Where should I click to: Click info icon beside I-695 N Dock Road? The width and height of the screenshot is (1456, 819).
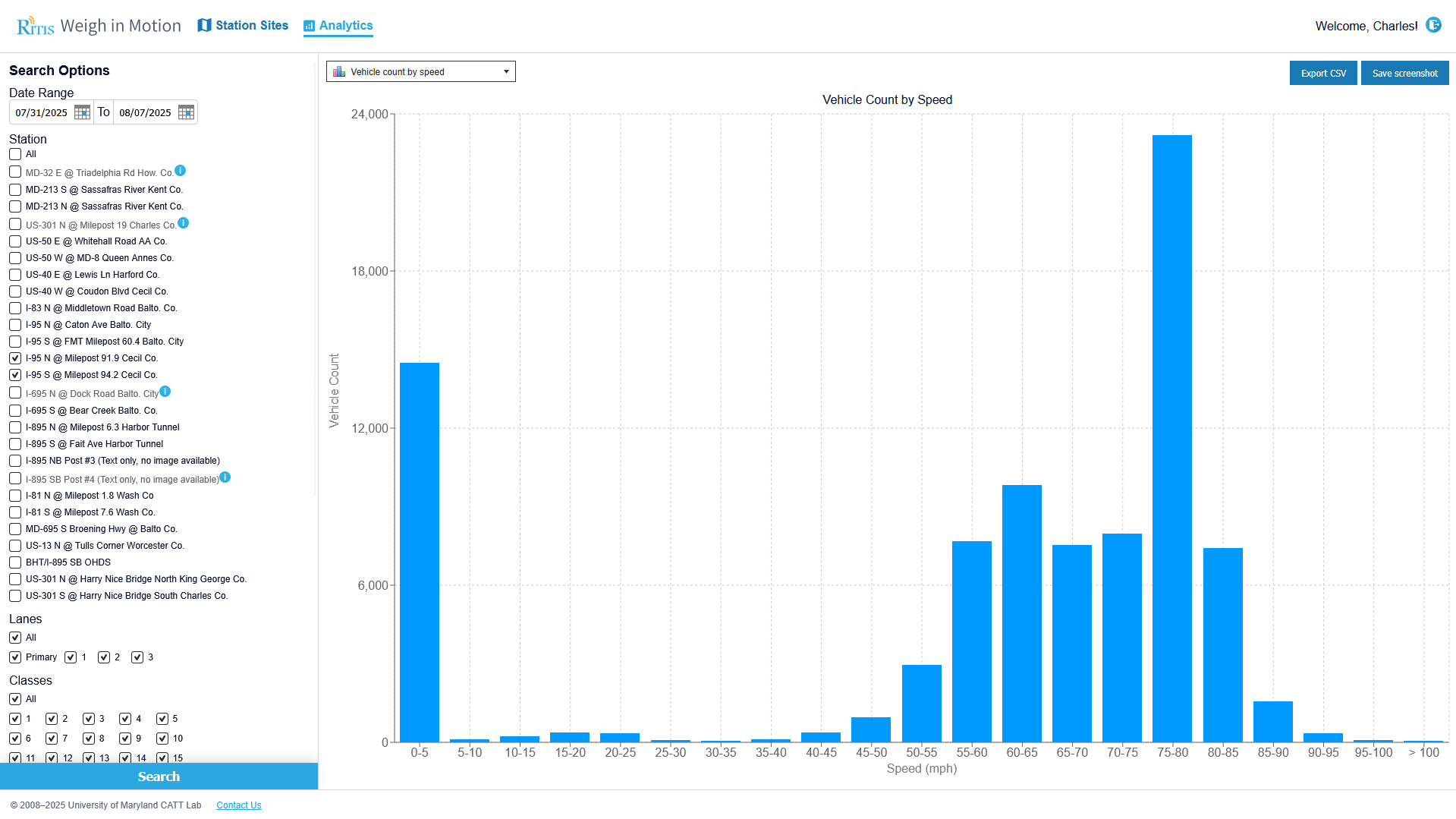pos(165,392)
